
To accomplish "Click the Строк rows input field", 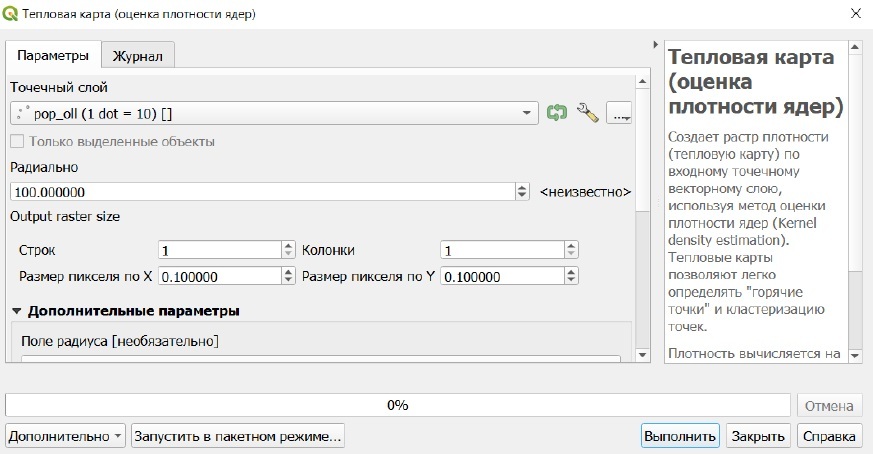I will pyautogui.click(x=220, y=250).
